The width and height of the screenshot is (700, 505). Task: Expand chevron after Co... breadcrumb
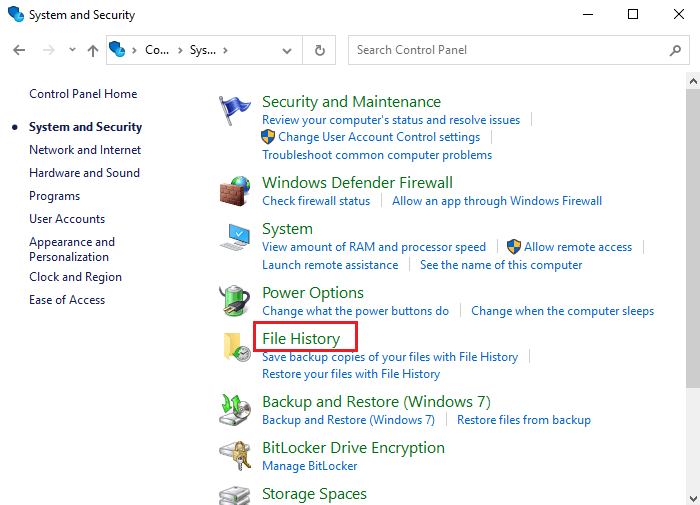coord(180,50)
